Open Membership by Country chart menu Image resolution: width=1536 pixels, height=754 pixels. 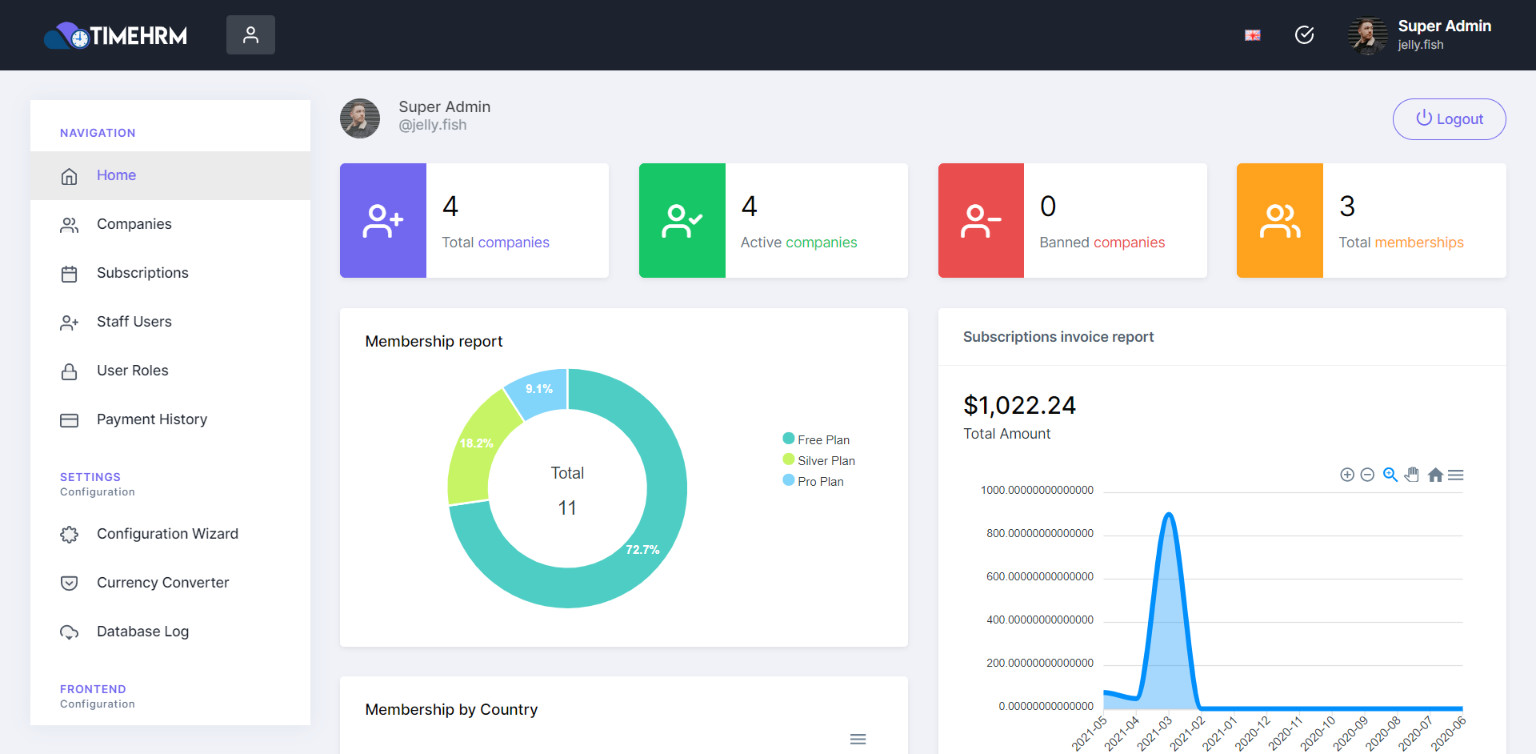click(x=857, y=739)
